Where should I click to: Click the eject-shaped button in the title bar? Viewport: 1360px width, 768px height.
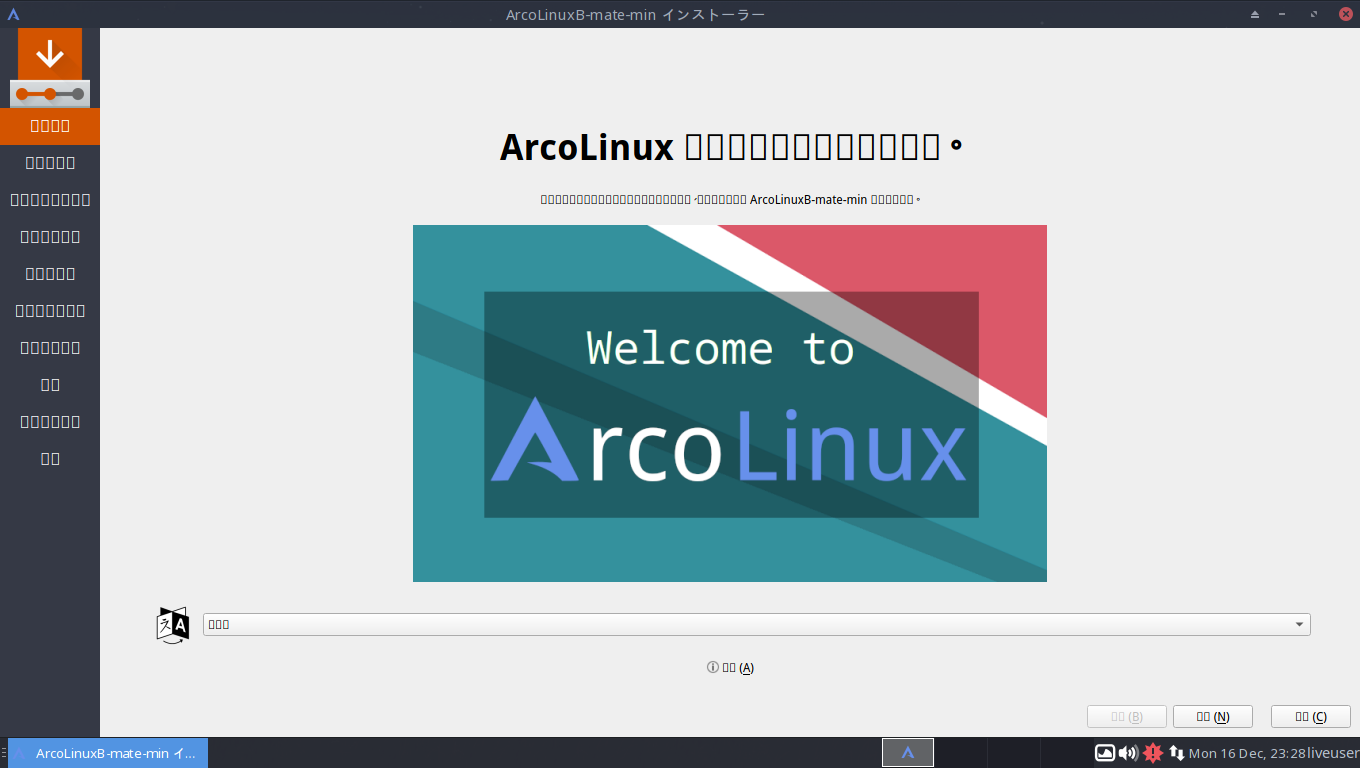[1255, 14]
